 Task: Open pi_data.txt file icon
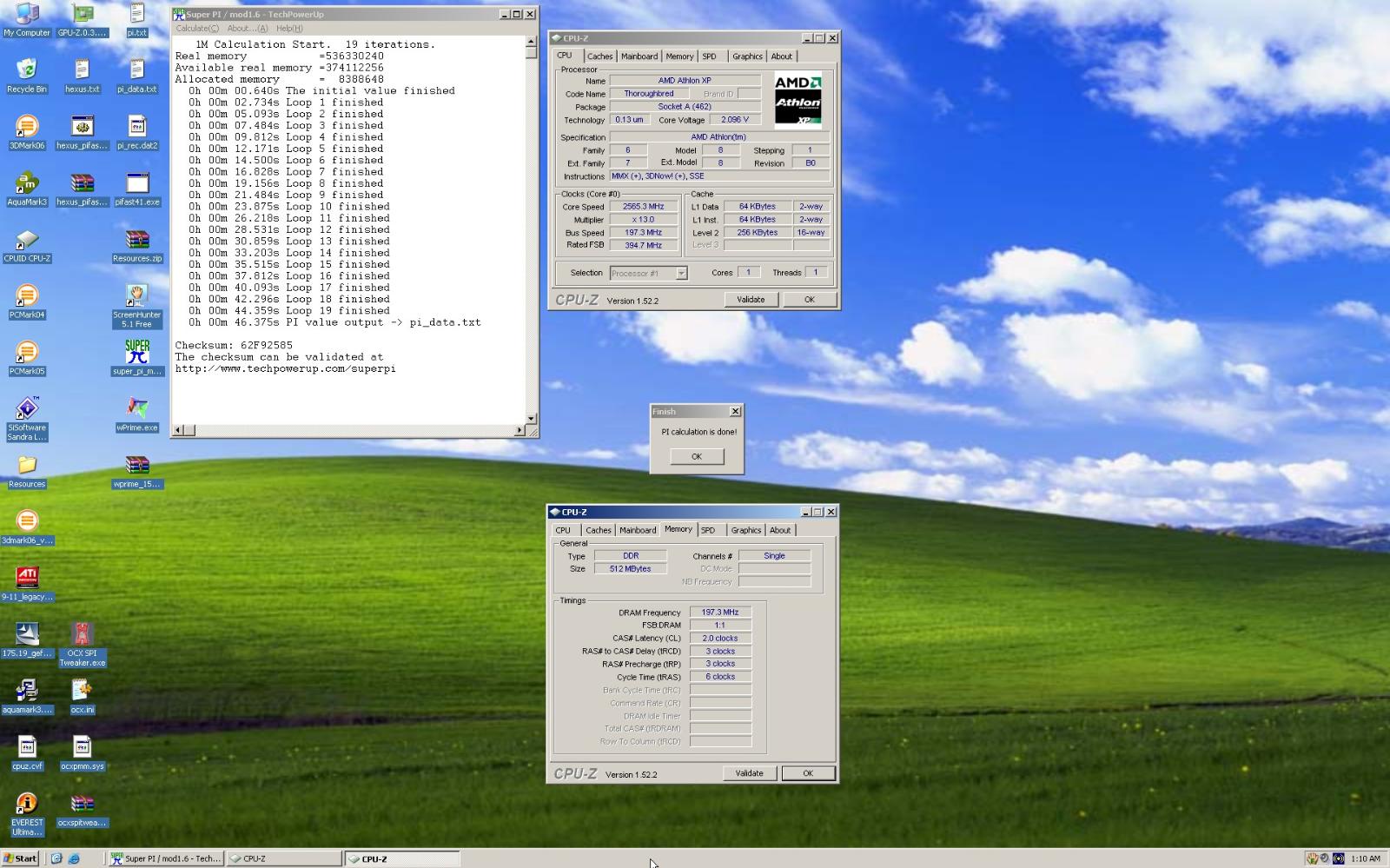pos(136,76)
